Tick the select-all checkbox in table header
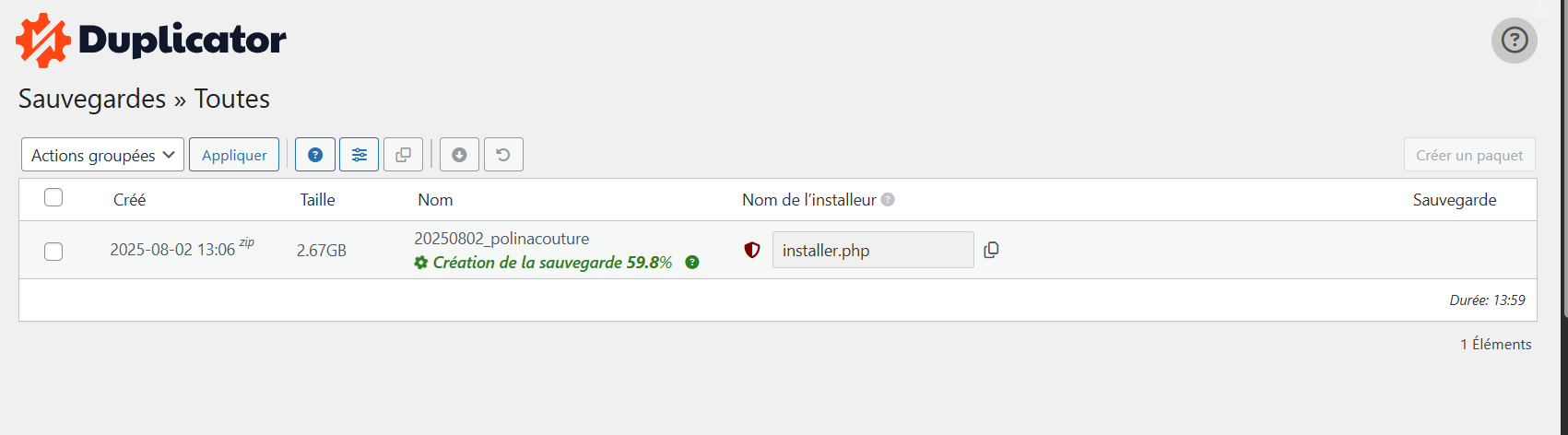The width and height of the screenshot is (1568, 435). (x=53, y=197)
